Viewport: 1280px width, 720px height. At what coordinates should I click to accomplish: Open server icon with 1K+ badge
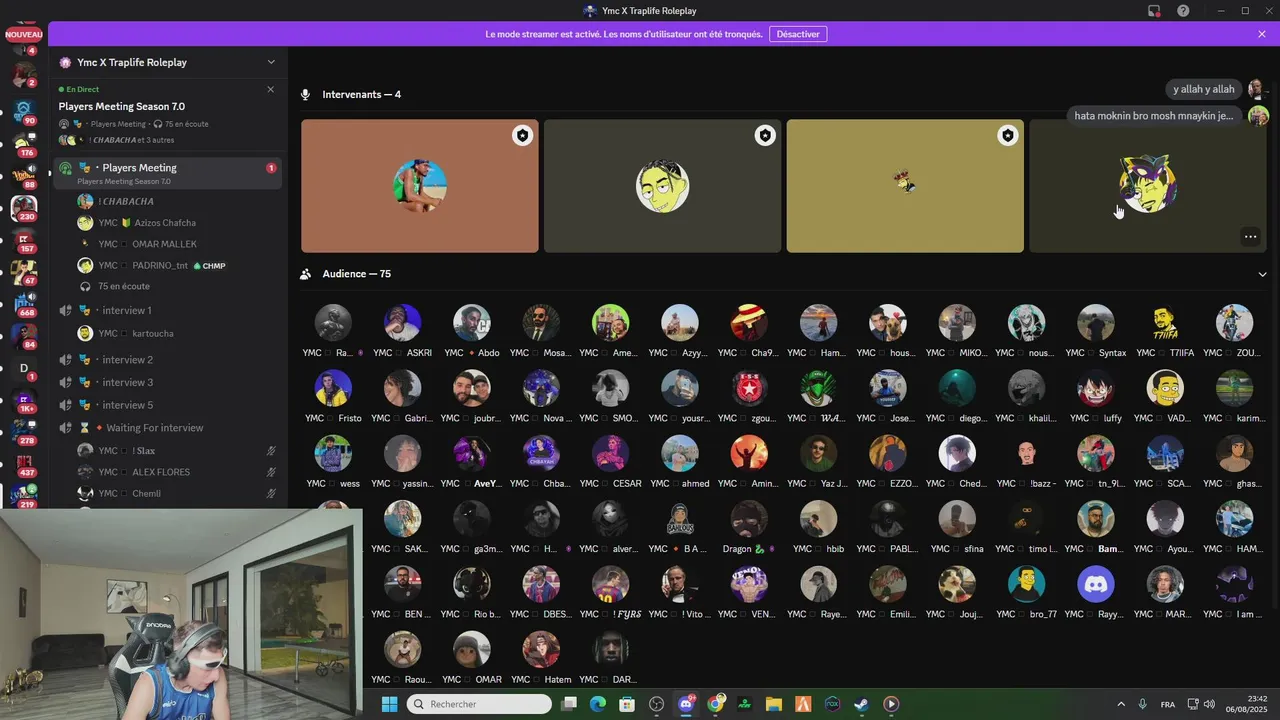pos(24,400)
